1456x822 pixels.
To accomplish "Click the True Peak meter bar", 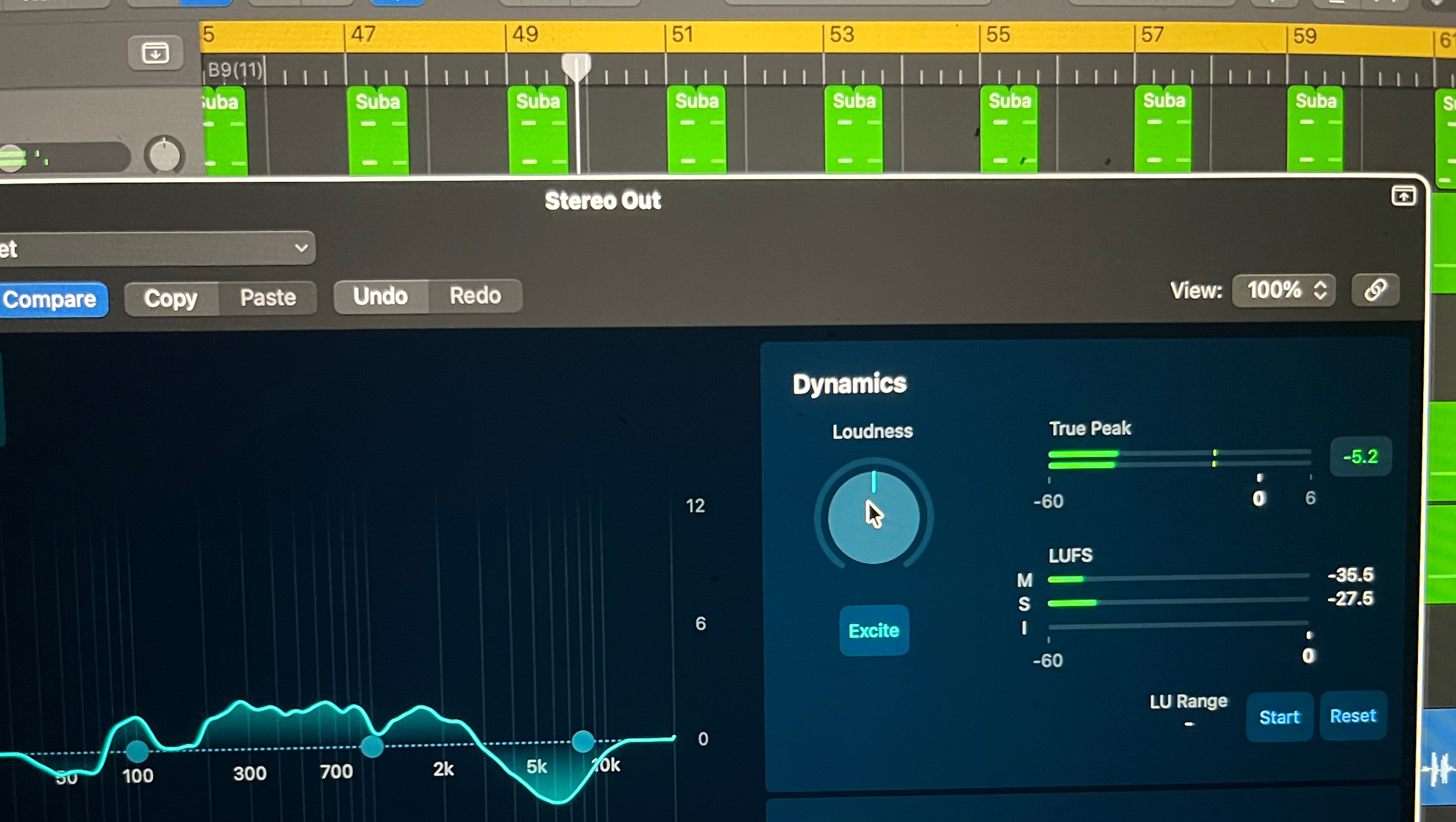I will point(1179,459).
